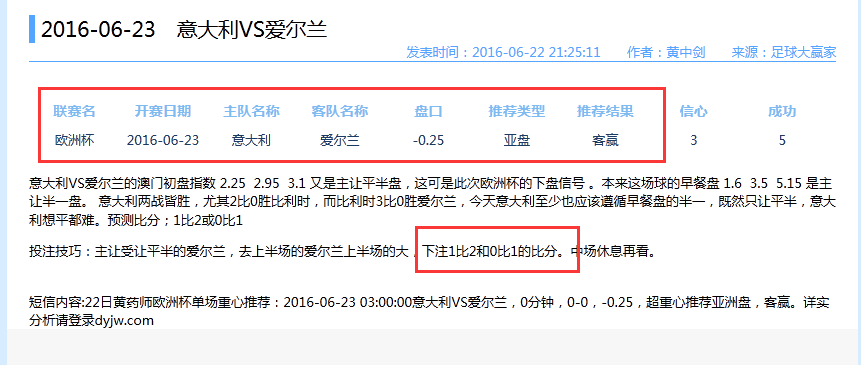Click the 欧洲杯 league cell
Viewport: 861px width, 365px height.
pos(75,141)
